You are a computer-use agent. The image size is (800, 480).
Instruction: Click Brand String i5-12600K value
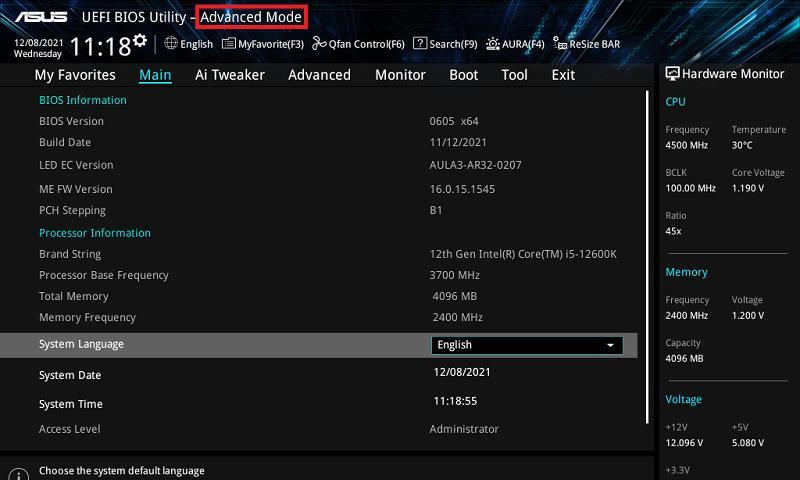click(x=523, y=254)
